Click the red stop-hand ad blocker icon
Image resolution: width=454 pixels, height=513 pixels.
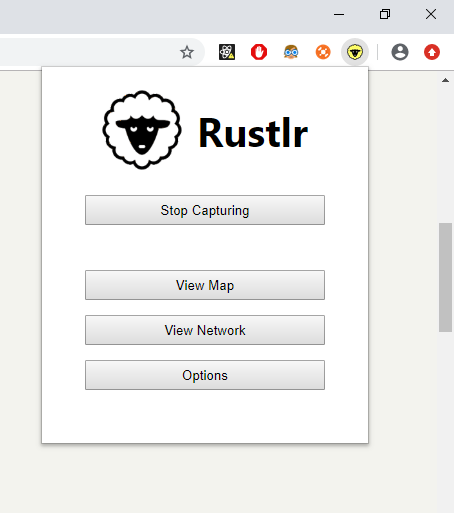[259, 52]
